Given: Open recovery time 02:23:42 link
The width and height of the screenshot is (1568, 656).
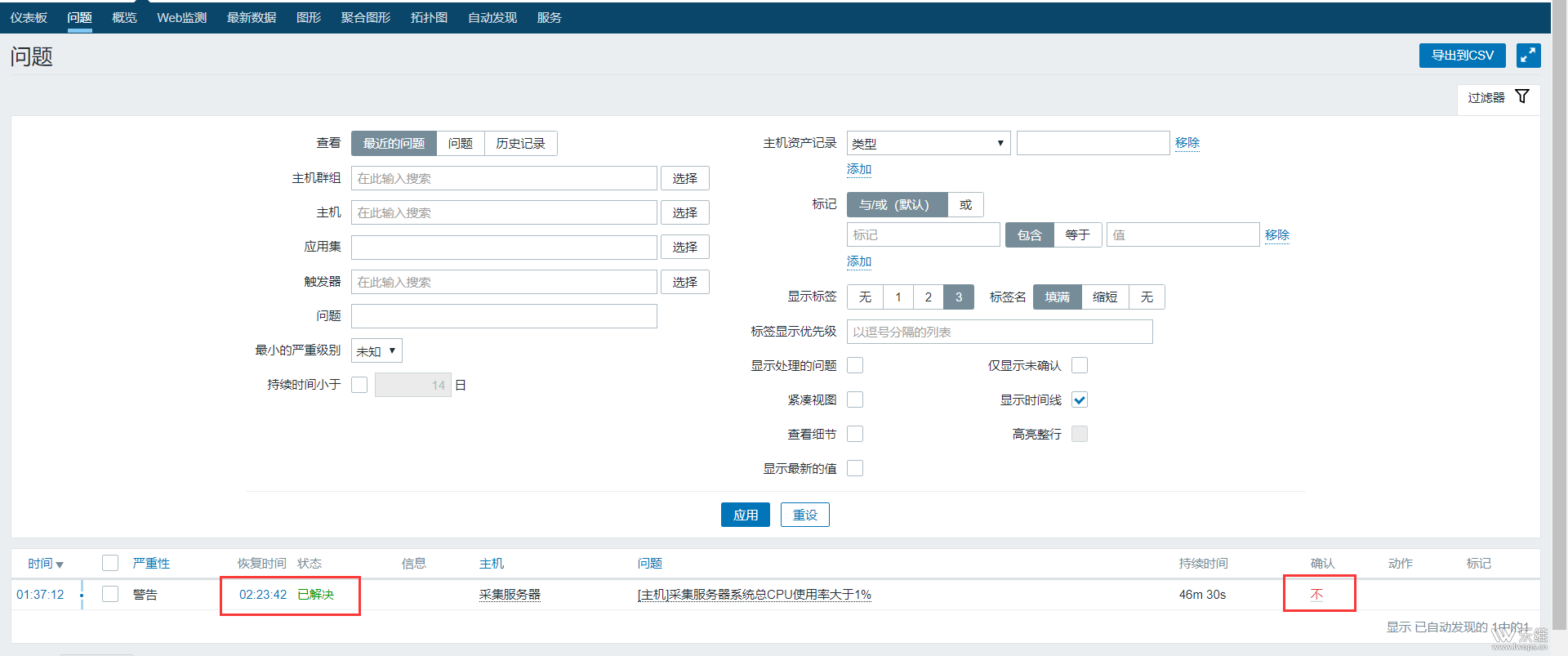Looking at the screenshot, I should click(263, 595).
